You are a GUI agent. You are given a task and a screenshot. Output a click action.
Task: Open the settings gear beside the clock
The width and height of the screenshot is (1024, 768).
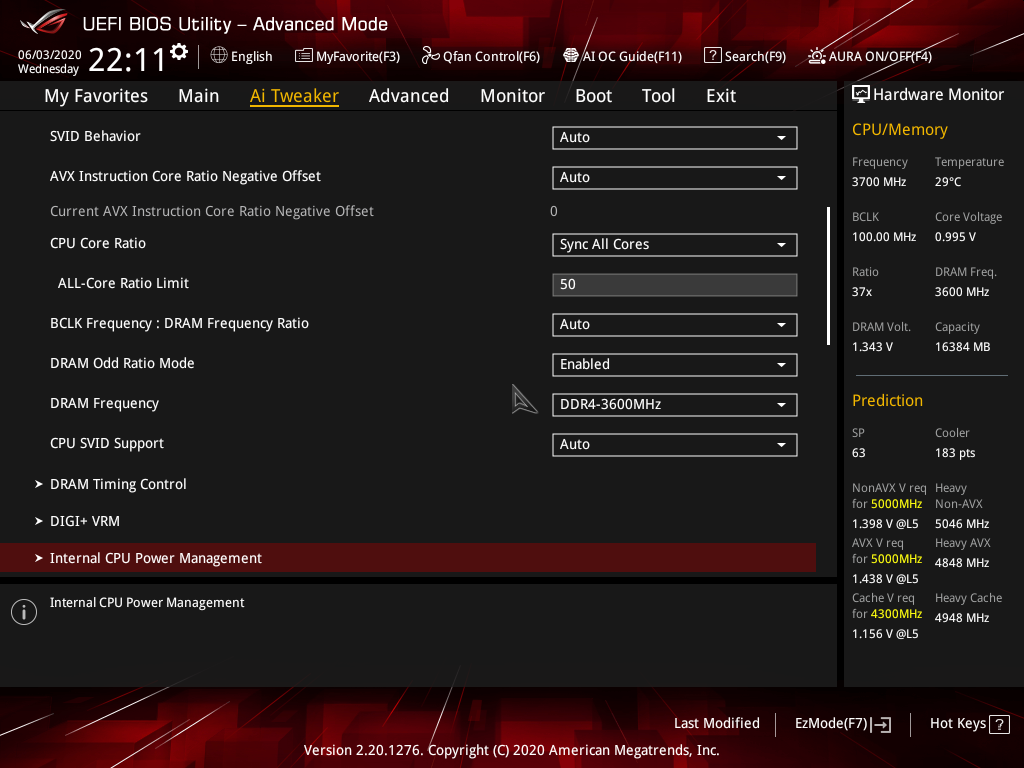pyautogui.click(x=178, y=50)
